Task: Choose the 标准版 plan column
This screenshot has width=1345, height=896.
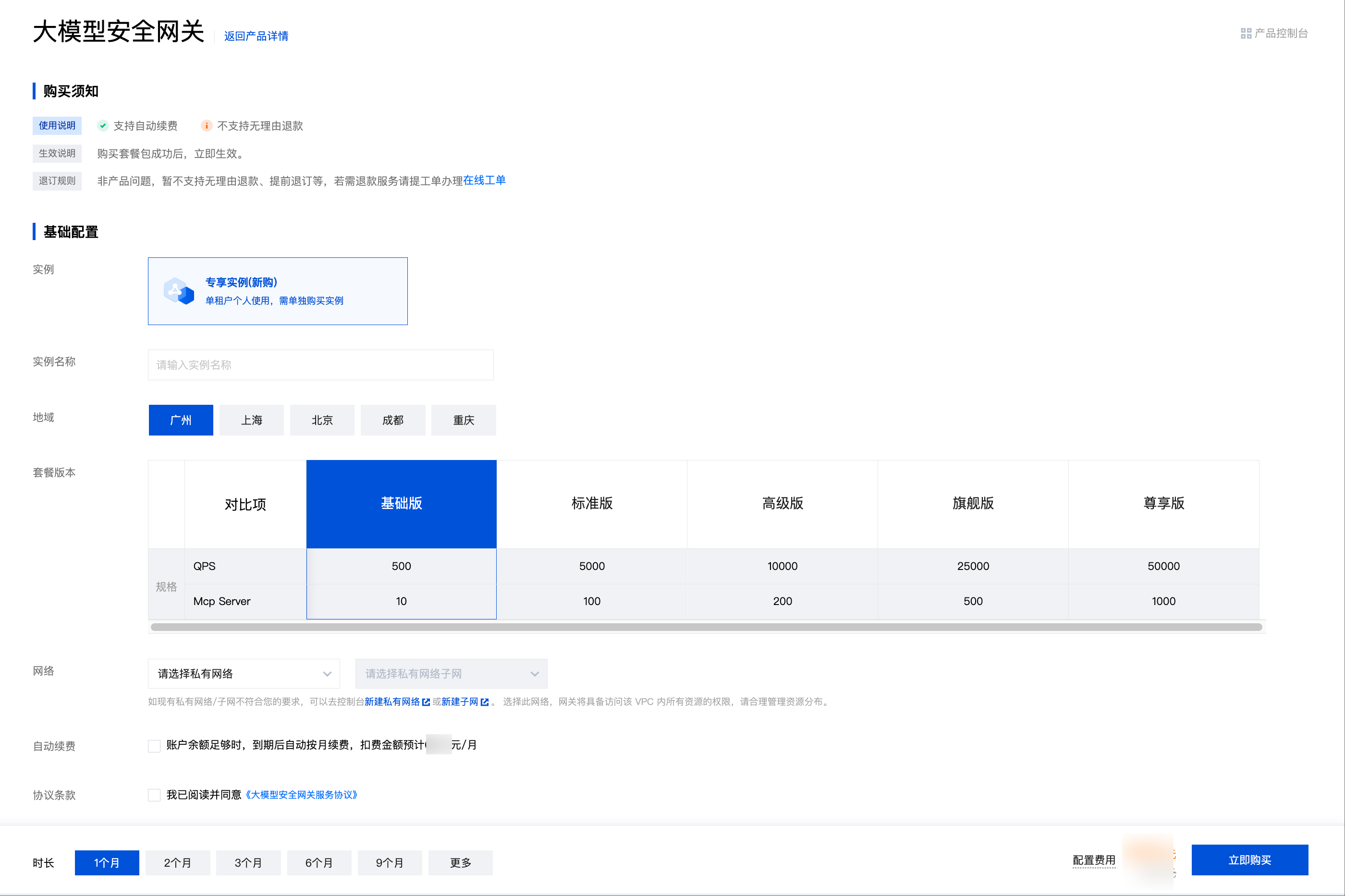Action: pos(592,504)
